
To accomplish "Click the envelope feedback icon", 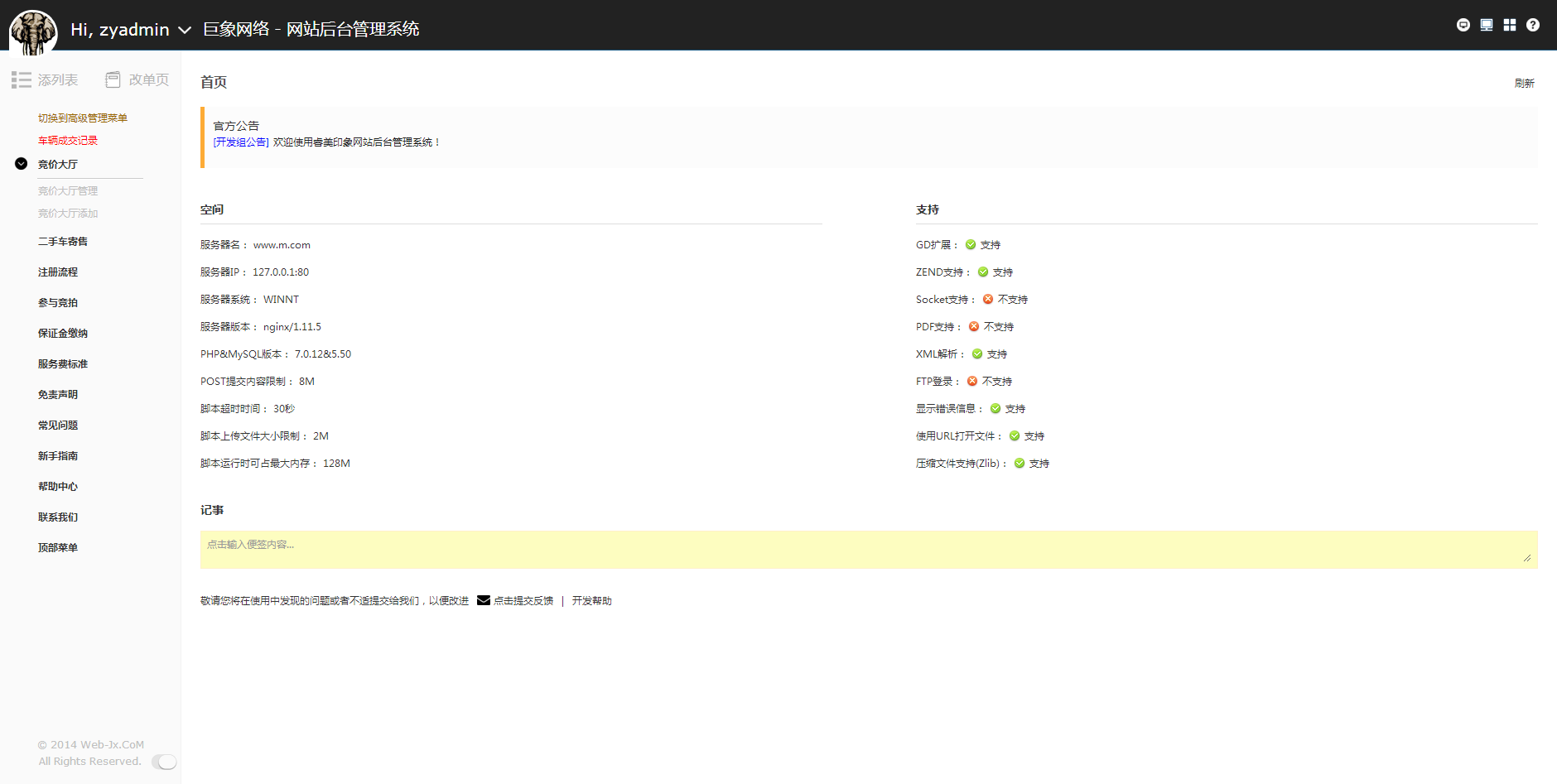I will [x=484, y=600].
